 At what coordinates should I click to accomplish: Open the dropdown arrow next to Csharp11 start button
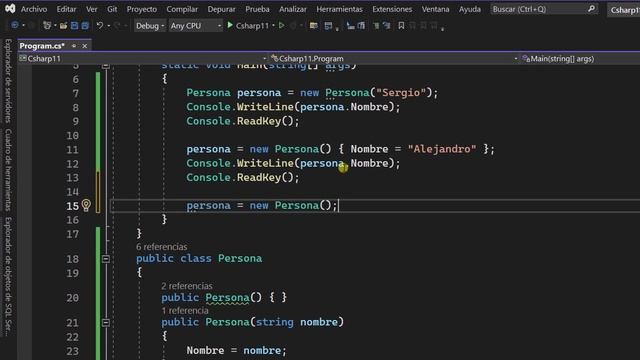(x=273, y=26)
